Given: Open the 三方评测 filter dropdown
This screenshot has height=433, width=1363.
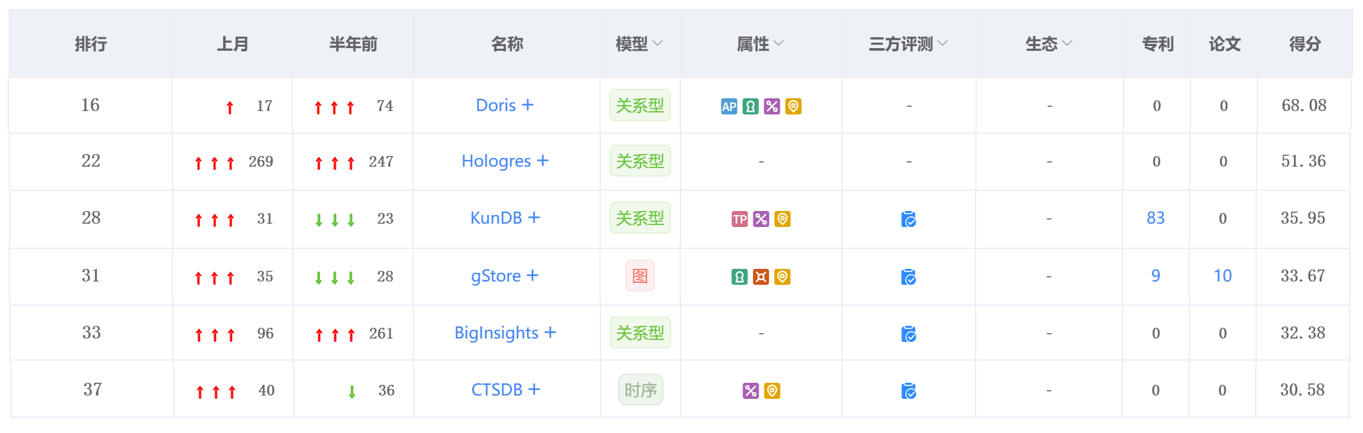Looking at the screenshot, I should (x=942, y=44).
